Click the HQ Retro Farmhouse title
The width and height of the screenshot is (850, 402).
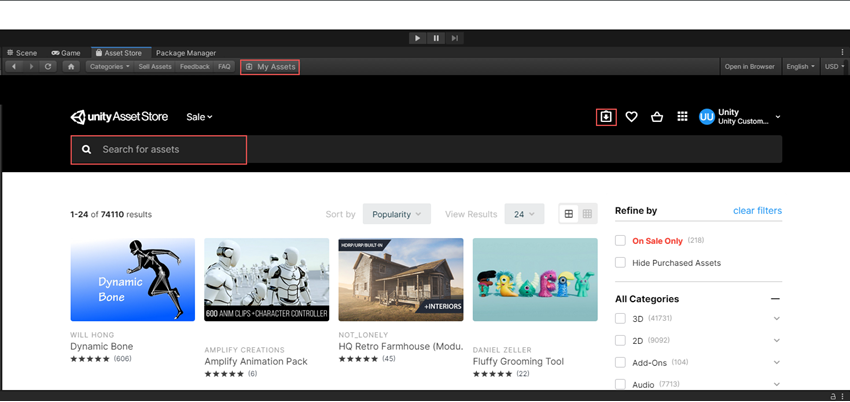pos(401,347)
